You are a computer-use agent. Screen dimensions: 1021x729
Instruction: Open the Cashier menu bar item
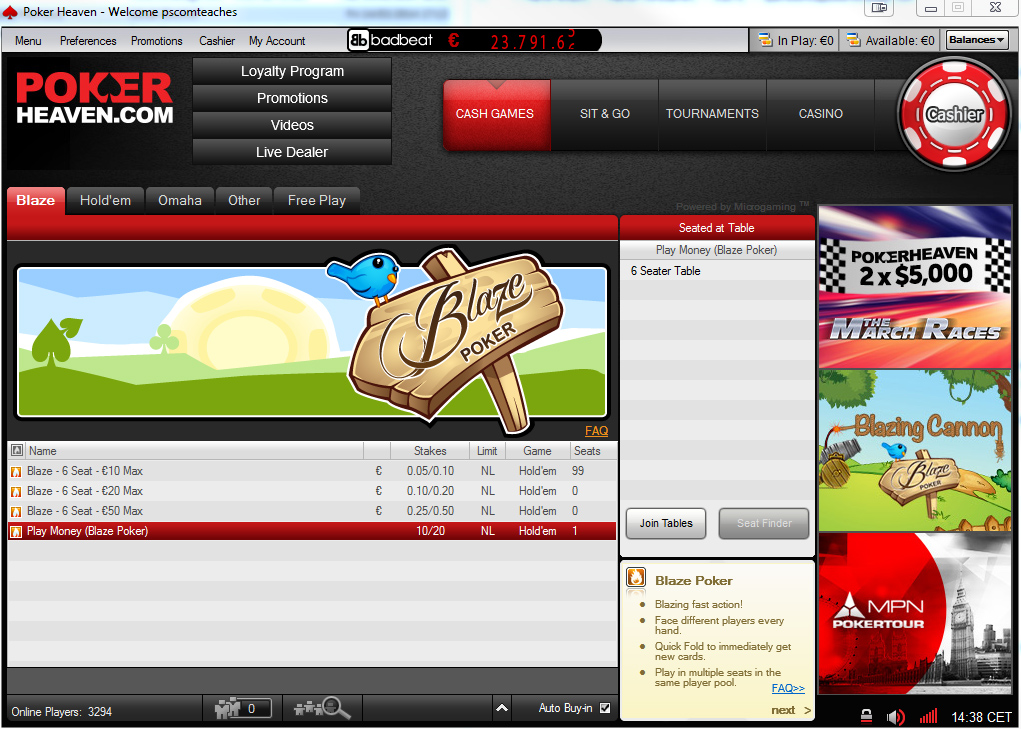[x=217, y=40]
